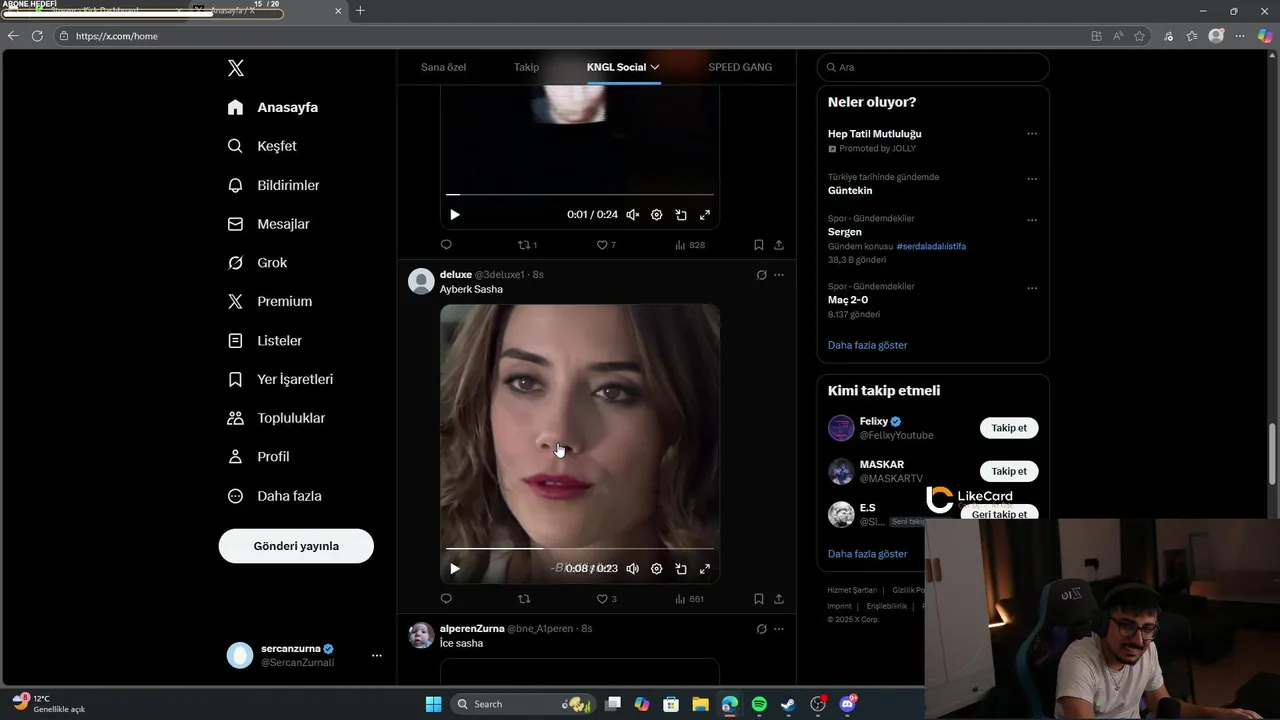The height and width of the screenshot is (720, 1280).
Task: Unmute the top video's sound
Action: tap(632, 215)
